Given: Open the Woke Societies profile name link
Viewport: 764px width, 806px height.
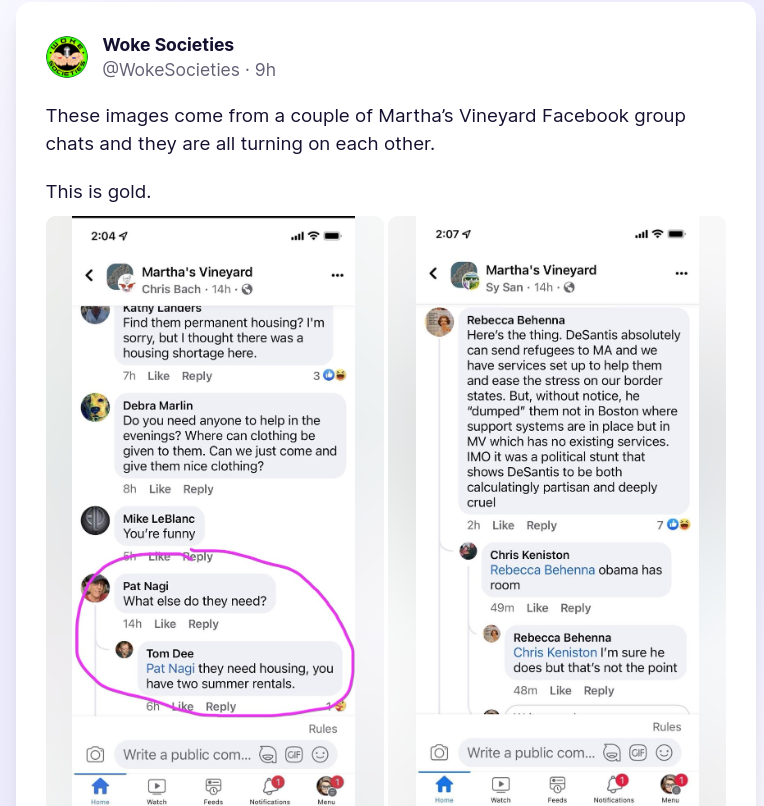Looking at the screenshot, I should point(168,45).
